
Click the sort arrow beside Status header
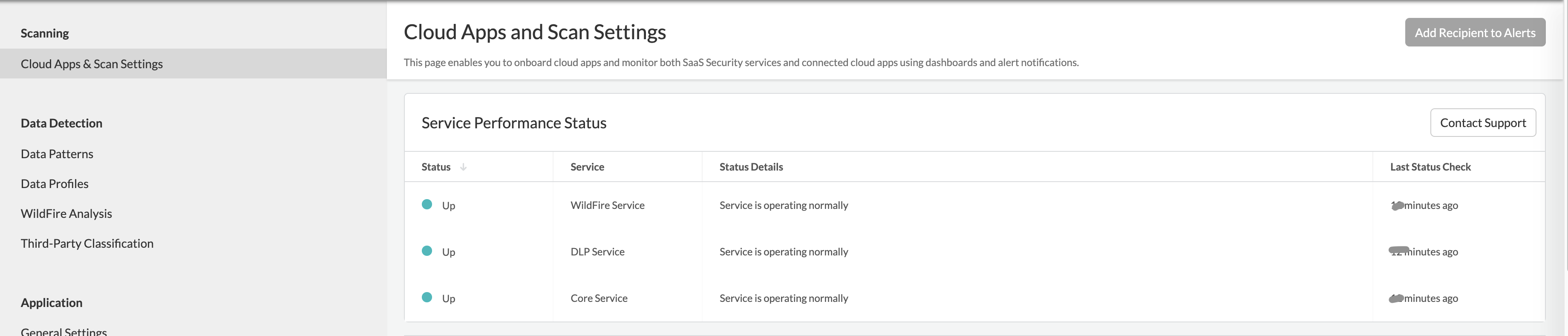[x=463, y=167]
